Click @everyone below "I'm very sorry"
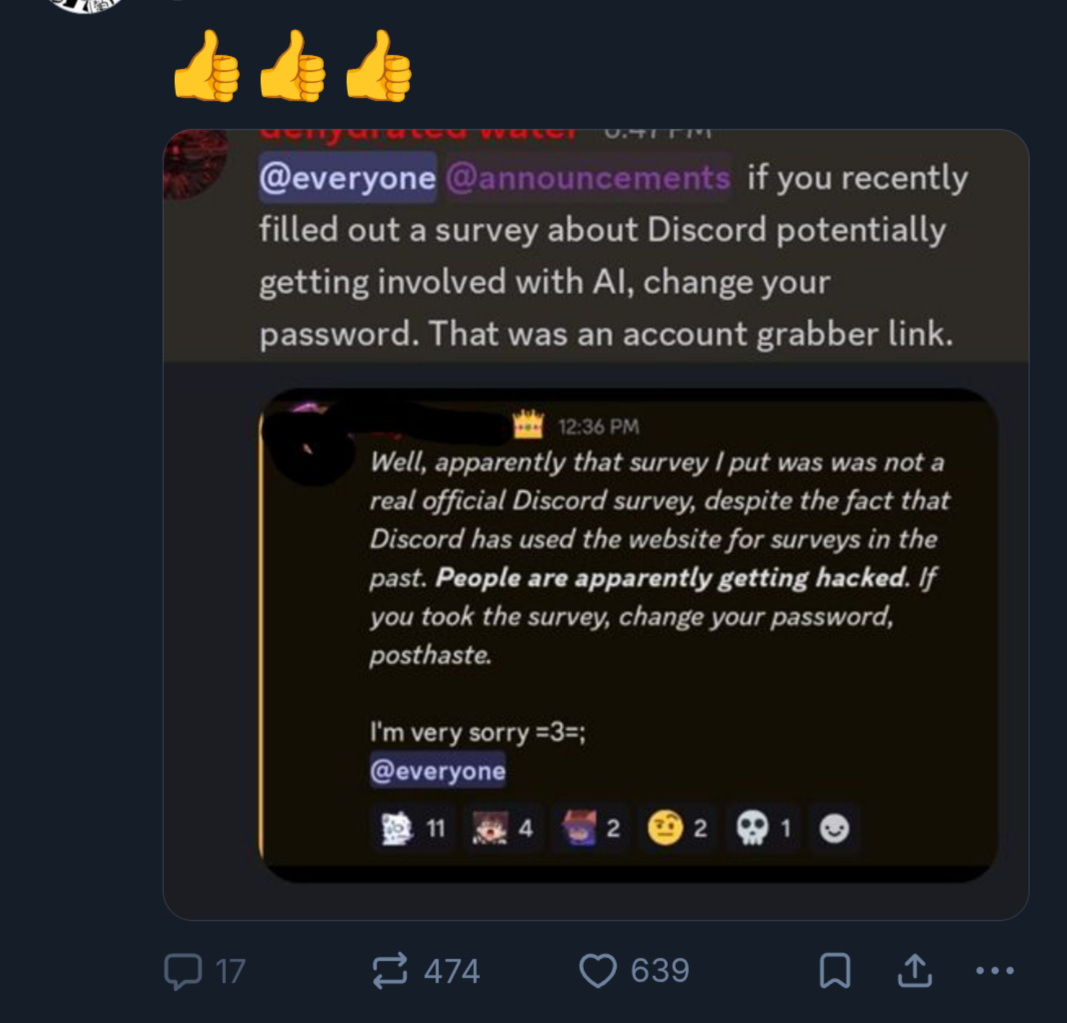1067x1023 pixels. pyautogui.click(x=437, y=771)
